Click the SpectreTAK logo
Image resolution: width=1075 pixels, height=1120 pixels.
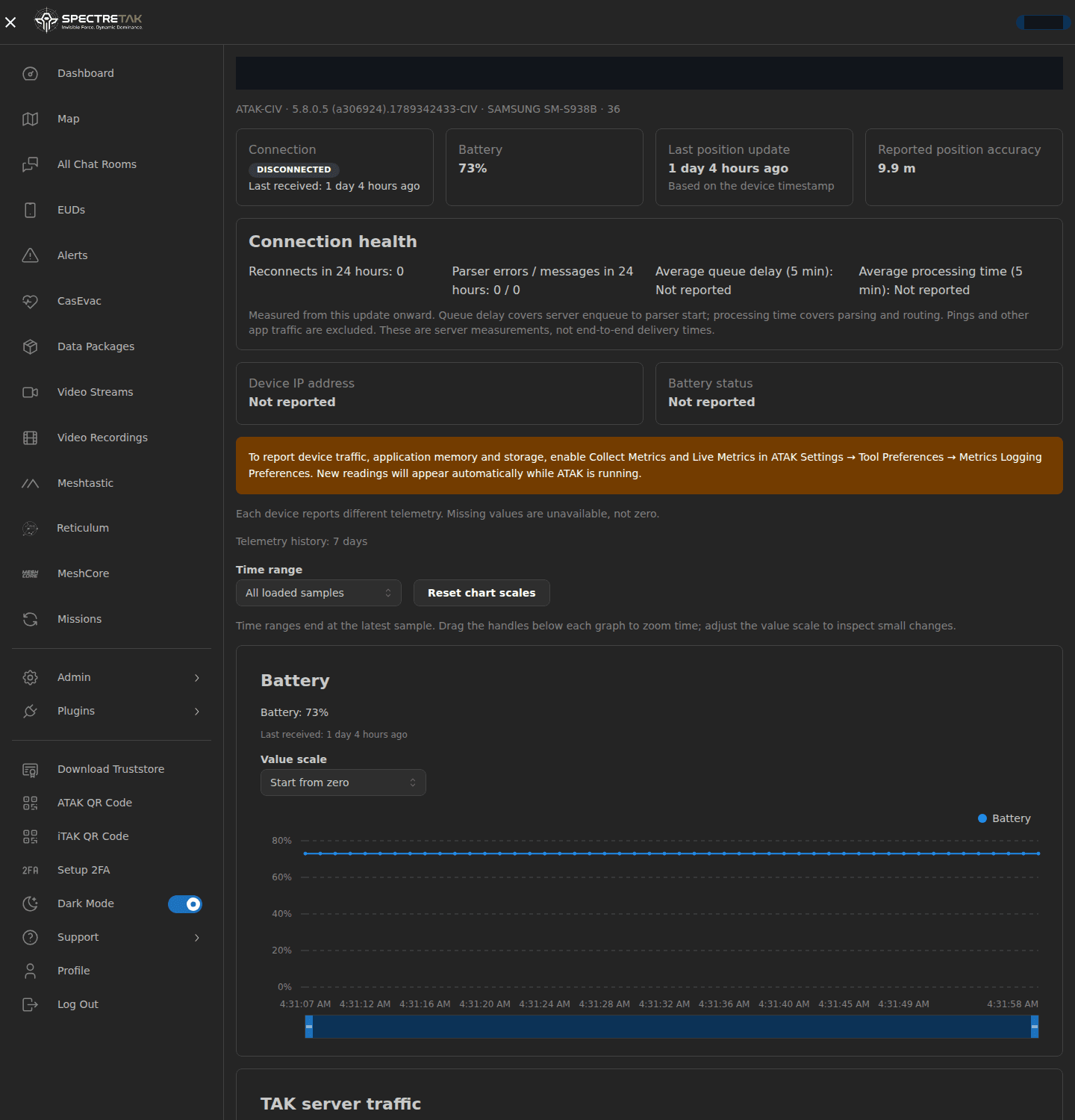pos(88,21)
